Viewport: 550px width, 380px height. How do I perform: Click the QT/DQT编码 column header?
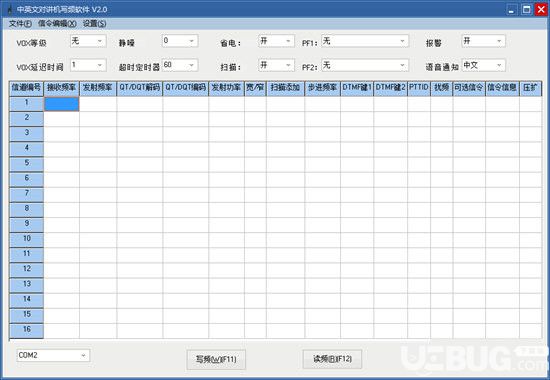pyautogui.click(x=186, y=88)
